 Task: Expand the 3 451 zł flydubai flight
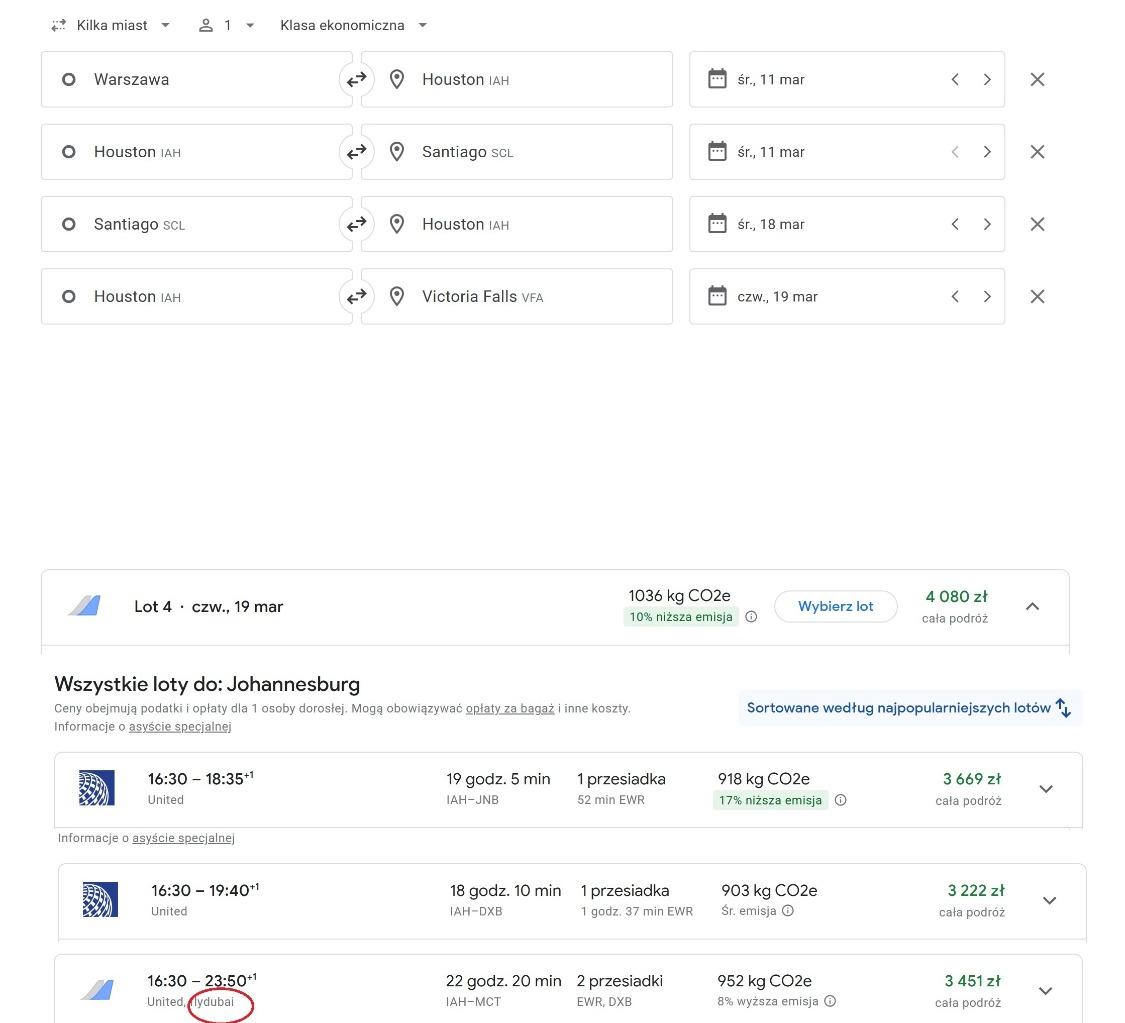1045,991
